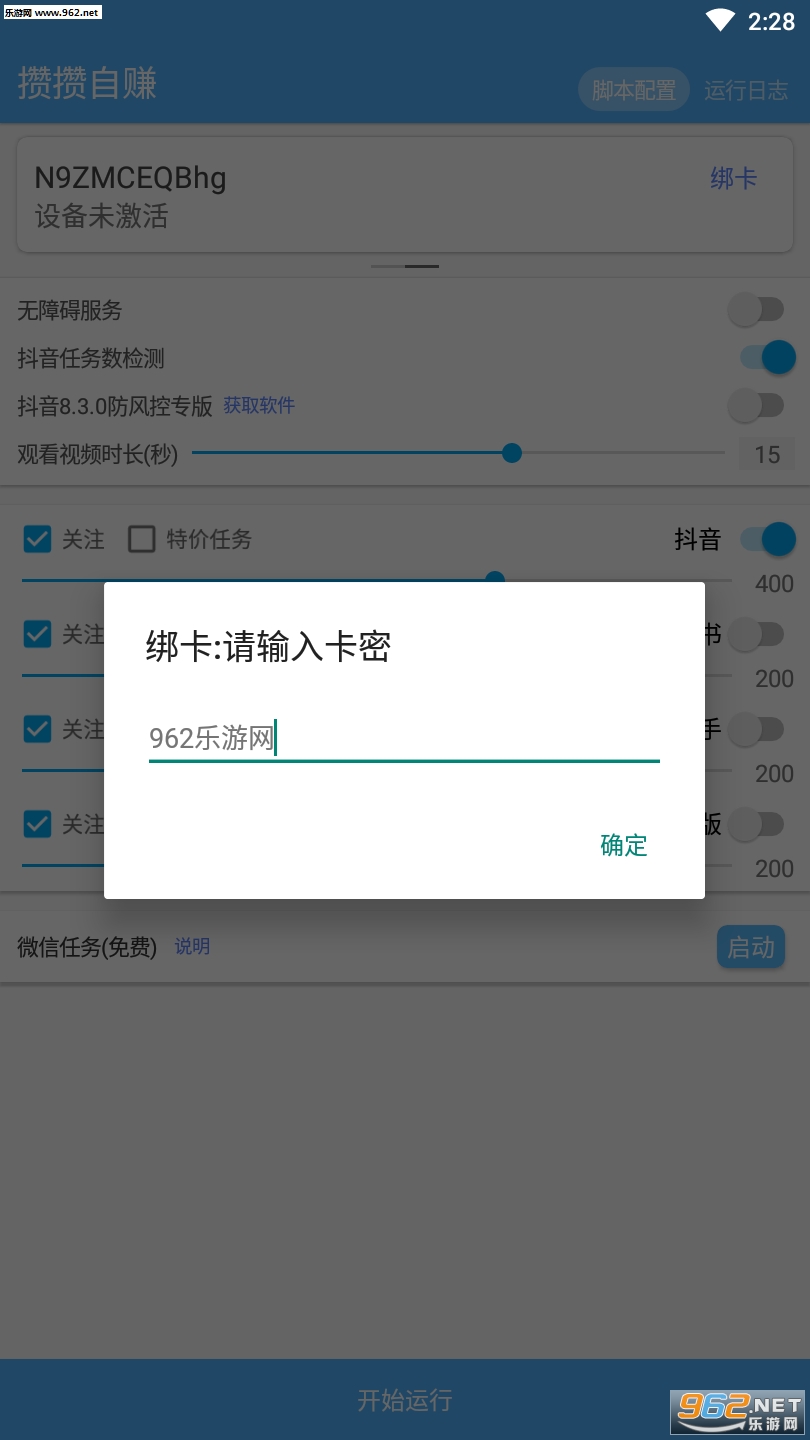The image size is (810, 1440).
Task: Check the 特价任务 checkbox
Action: (x=142, y=539)
